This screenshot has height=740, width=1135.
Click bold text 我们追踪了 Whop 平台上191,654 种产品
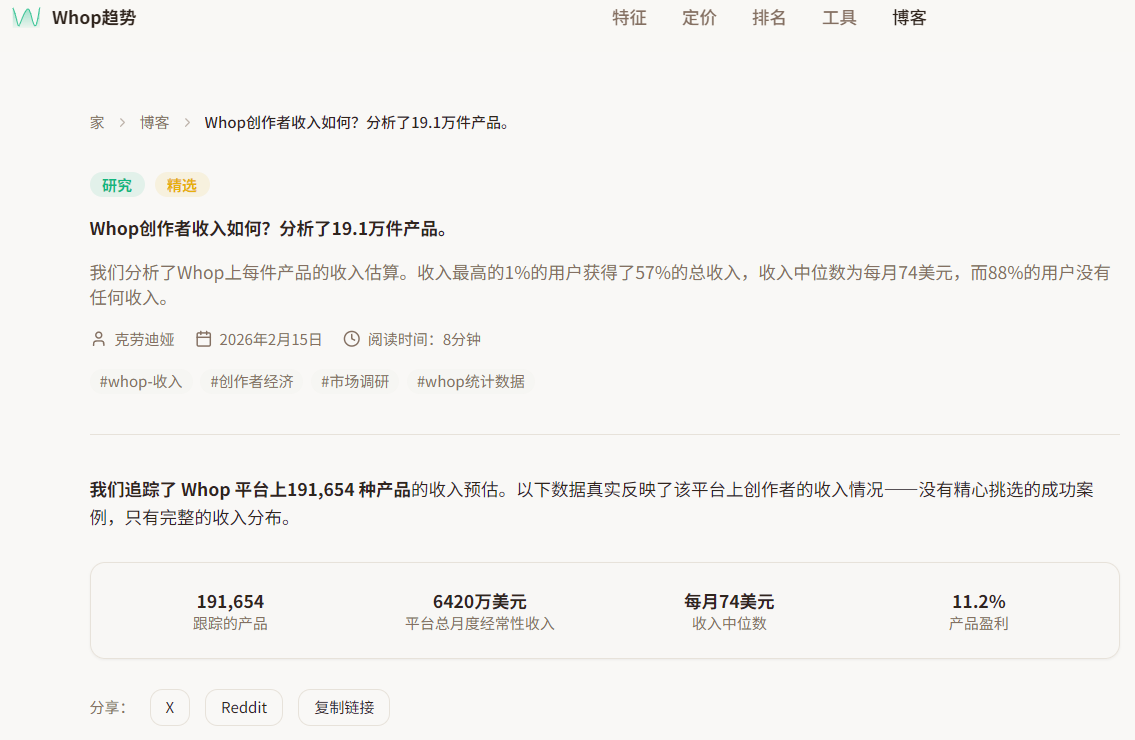(x=250, y=489)
